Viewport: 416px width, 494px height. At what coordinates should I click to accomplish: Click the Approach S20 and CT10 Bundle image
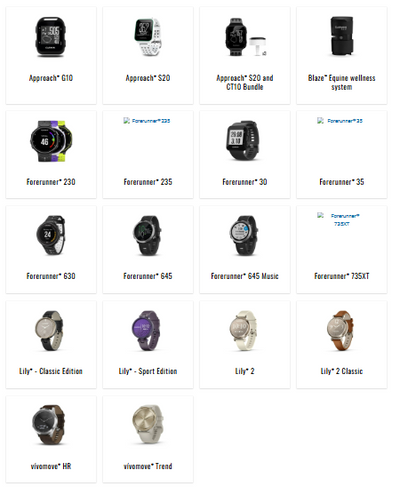coord(246,37)
